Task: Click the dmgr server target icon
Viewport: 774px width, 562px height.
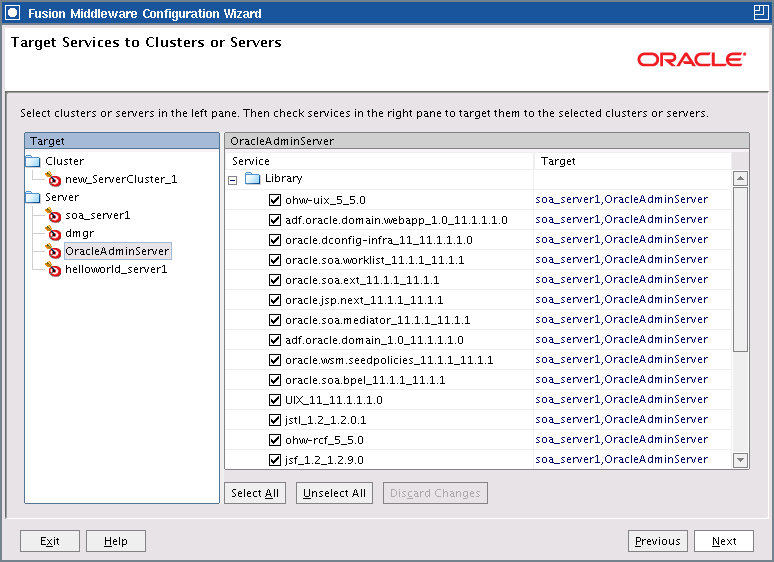Action: click(53, 233)
